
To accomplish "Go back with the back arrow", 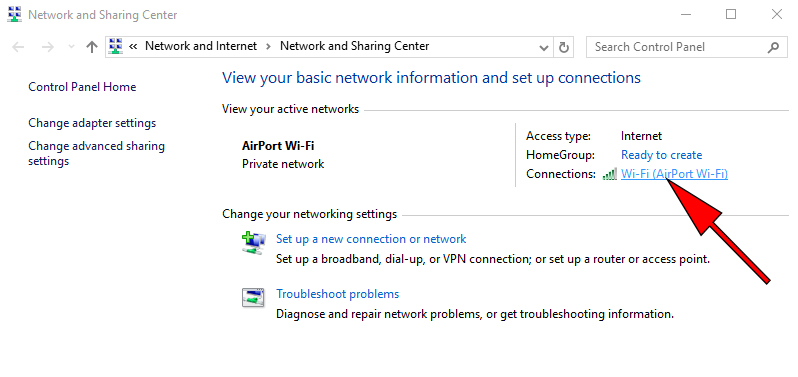I will click(x=18, y=47).
